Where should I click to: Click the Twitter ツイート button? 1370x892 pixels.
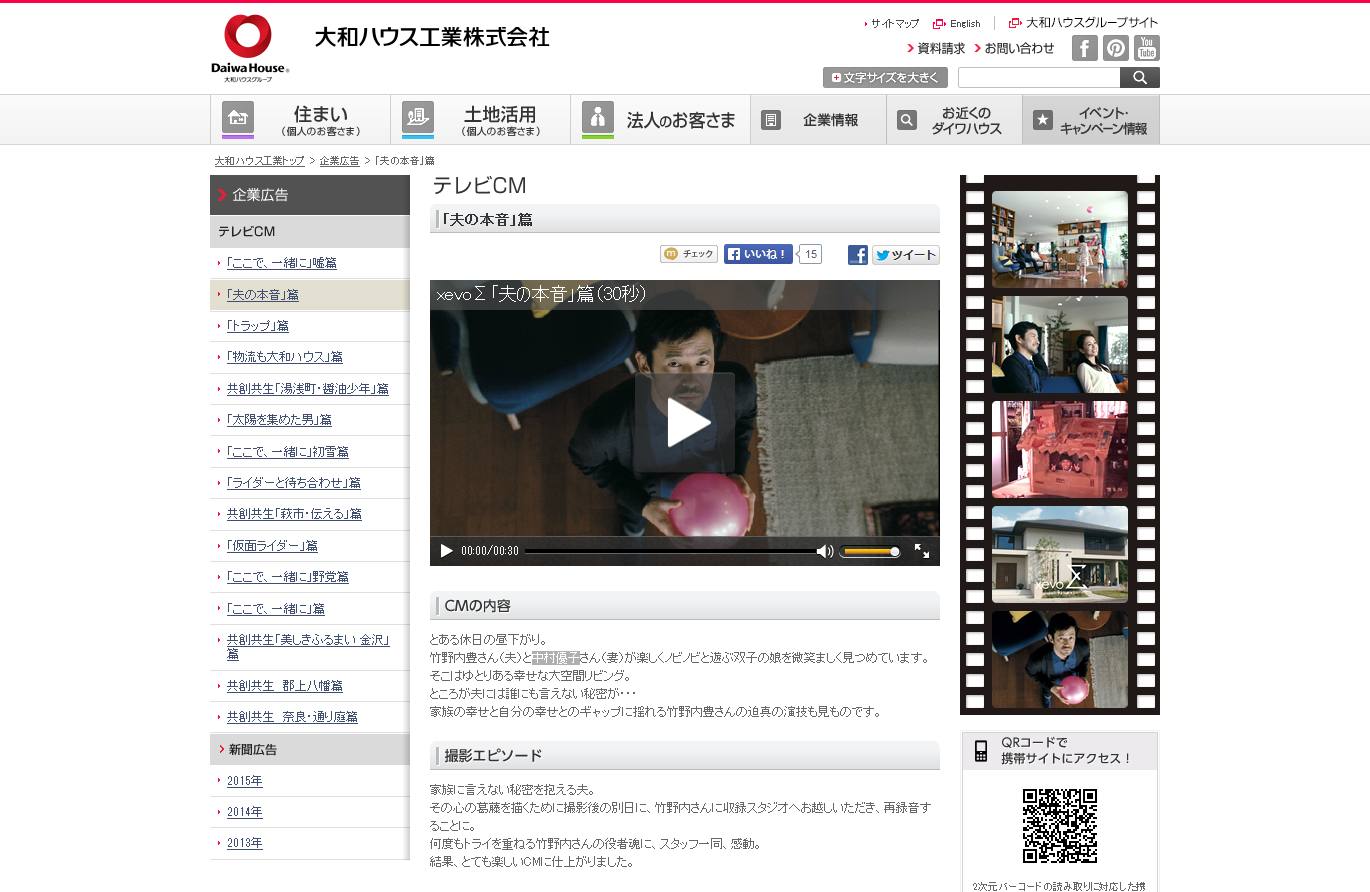pos(906,255)
